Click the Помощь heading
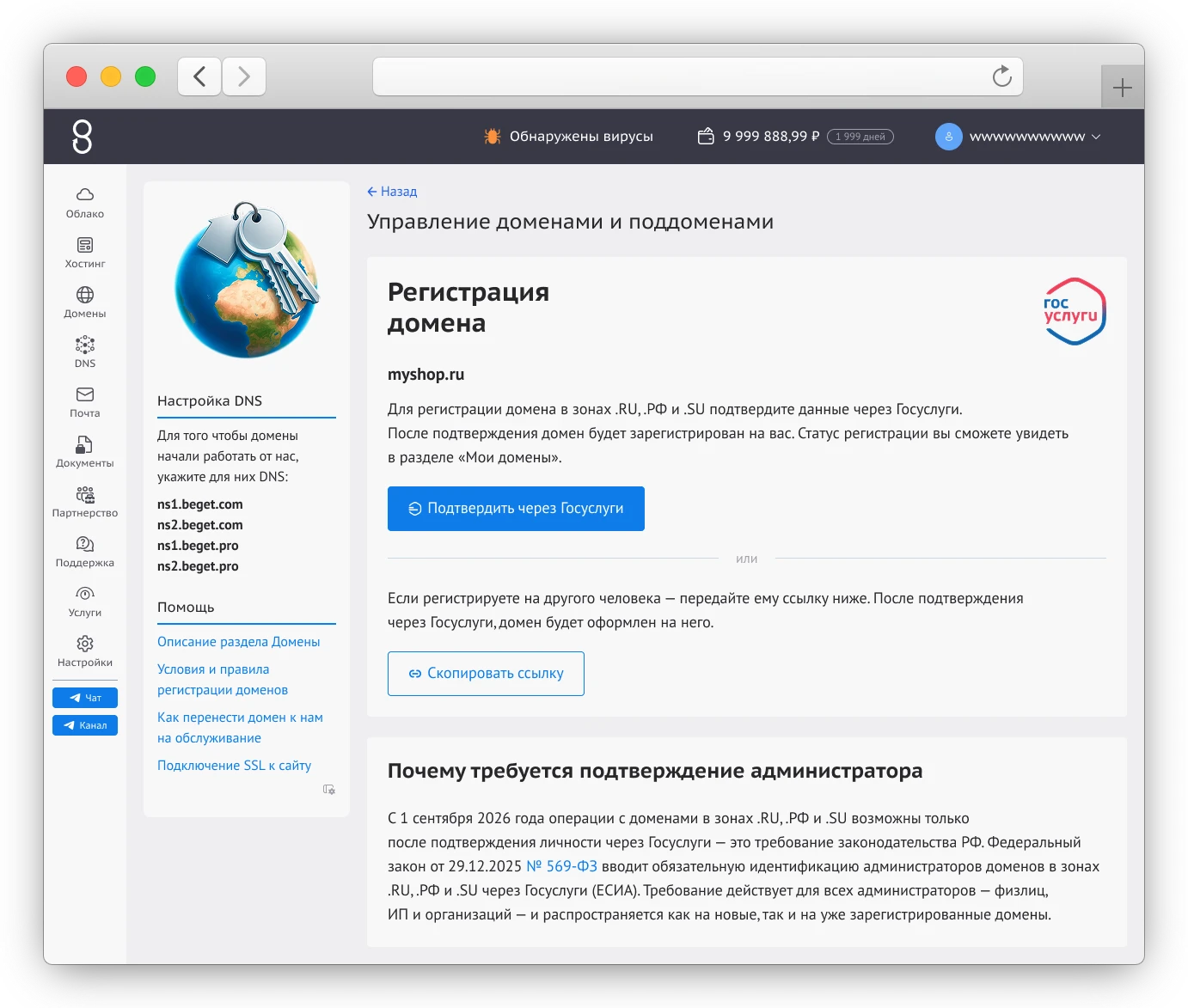Viewport: 1188px width, 1008px height. 186,607
